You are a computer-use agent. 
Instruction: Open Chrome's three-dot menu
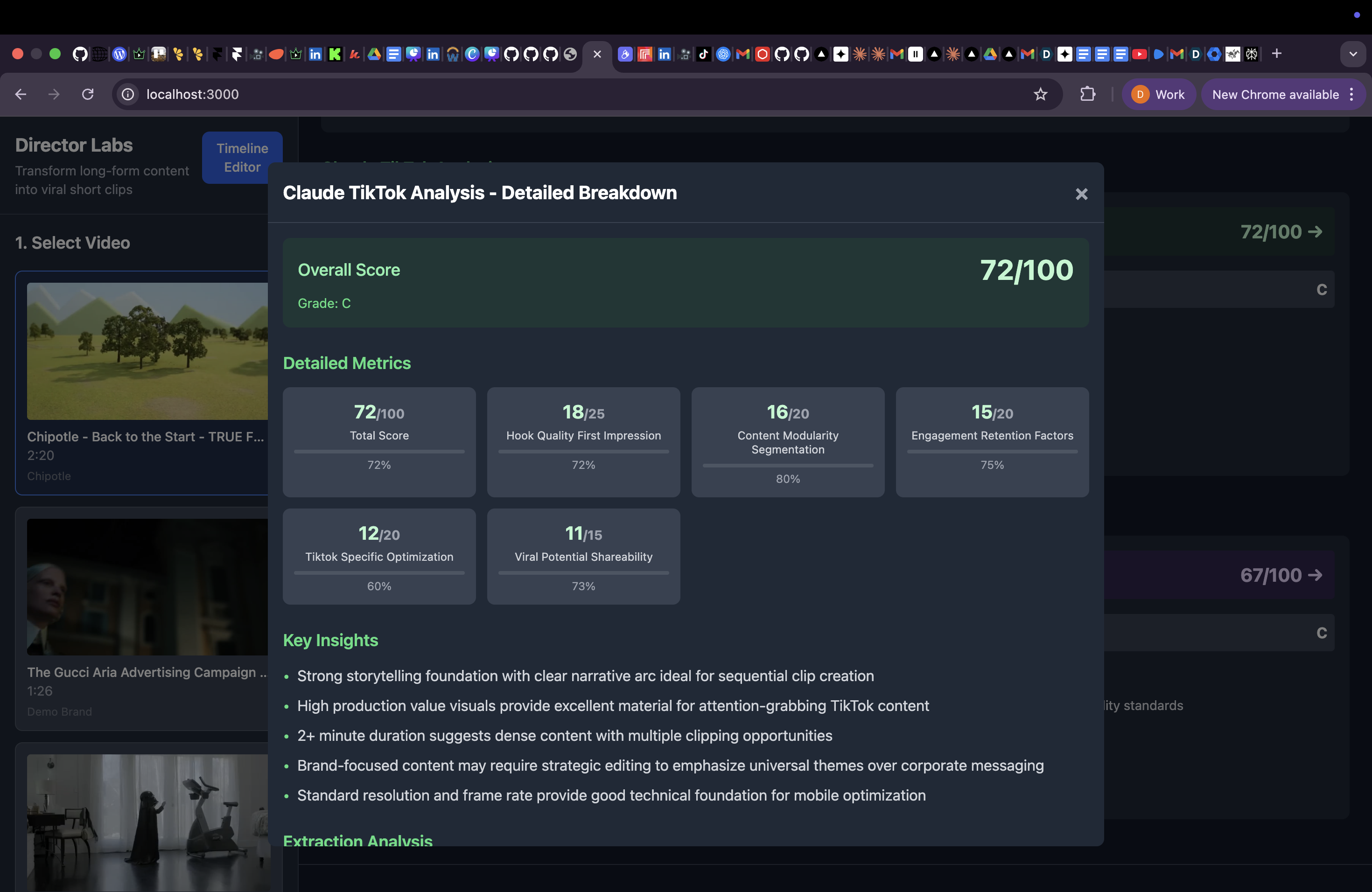1352,95
